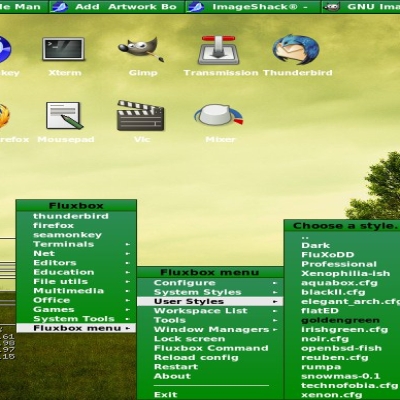Screen dimensions: 400x400
Task: Apply the FluXoDD style
Action: [x=342, y=255]
